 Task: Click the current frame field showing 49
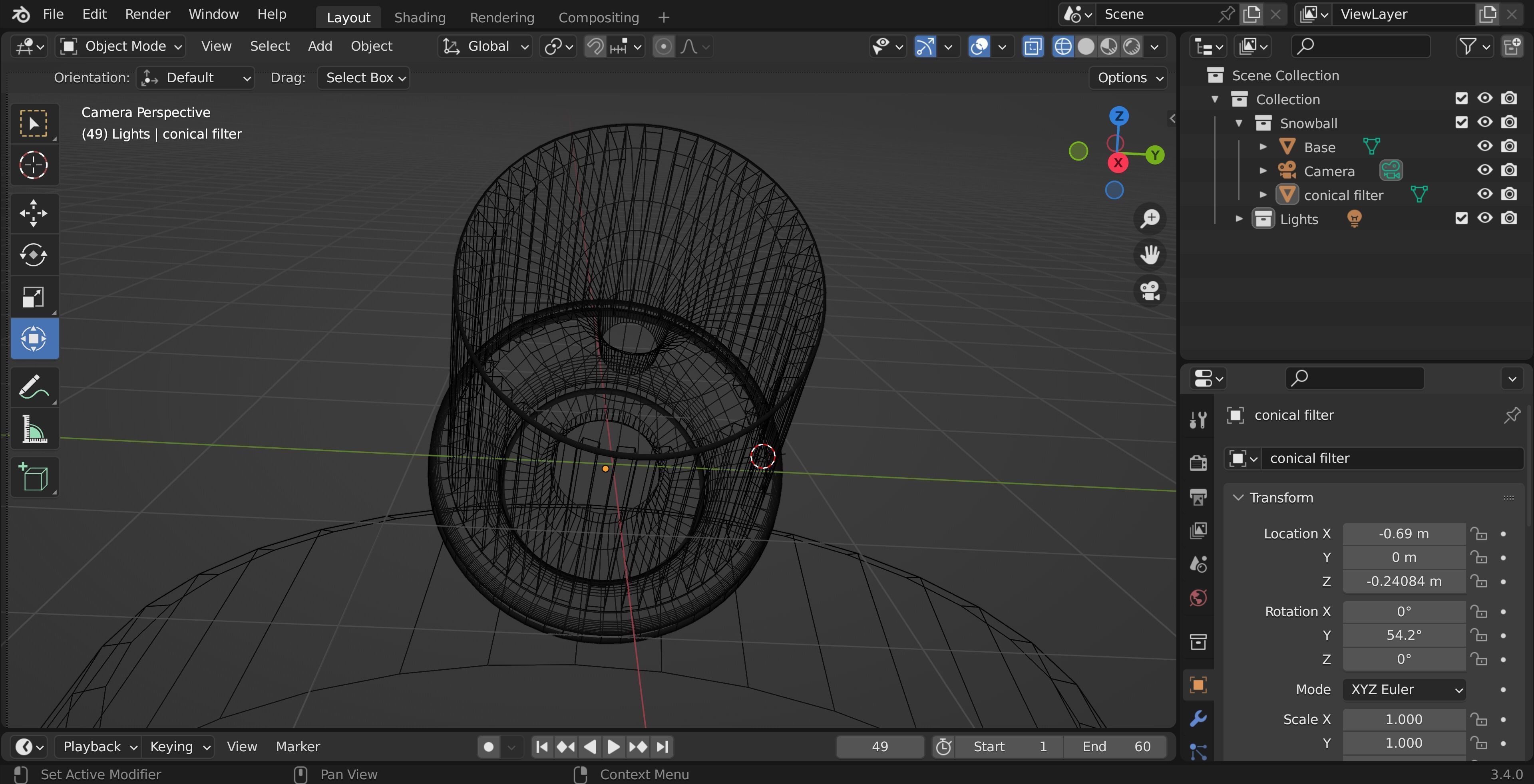click(x=879, y=746)
